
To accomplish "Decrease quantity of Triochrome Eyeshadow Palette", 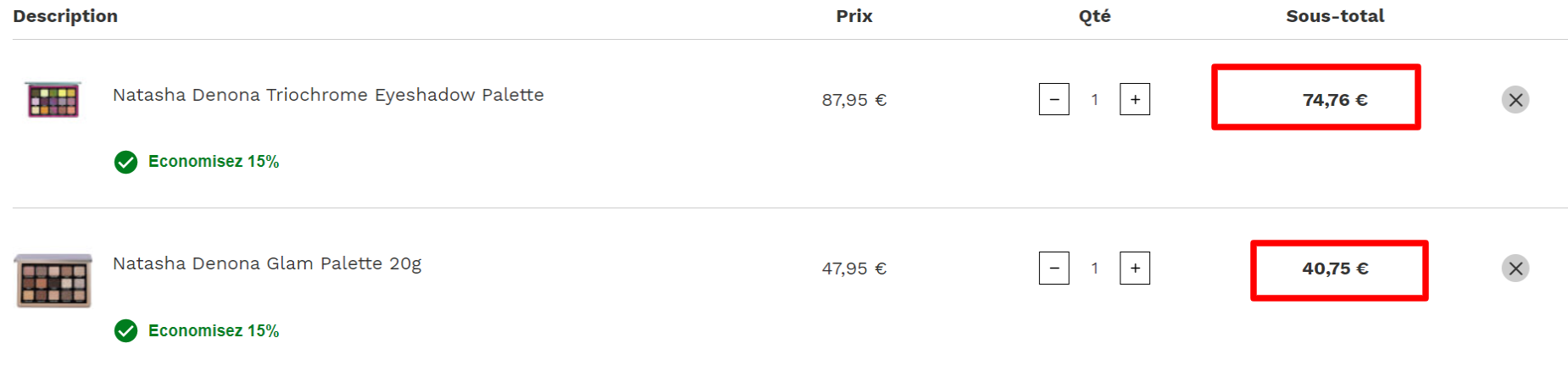I will (x=1054, y=99).
